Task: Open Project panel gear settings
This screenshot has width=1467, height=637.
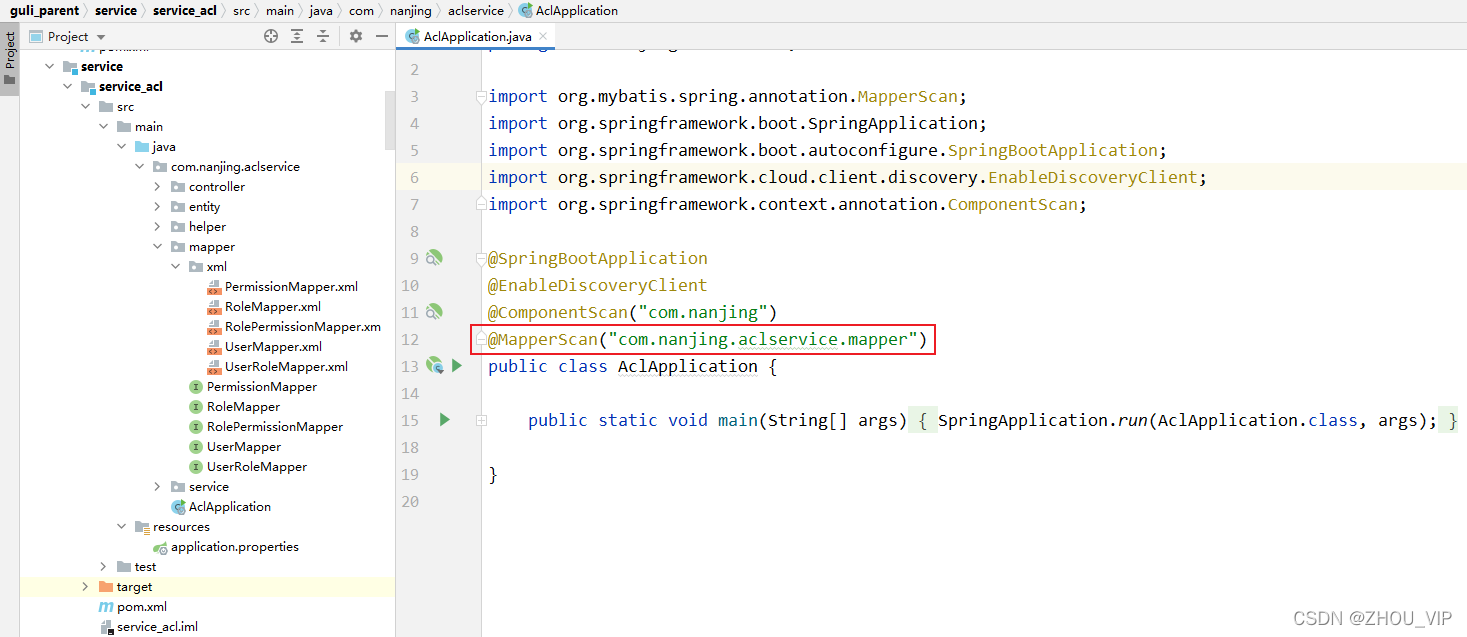Action: [356, 36]
